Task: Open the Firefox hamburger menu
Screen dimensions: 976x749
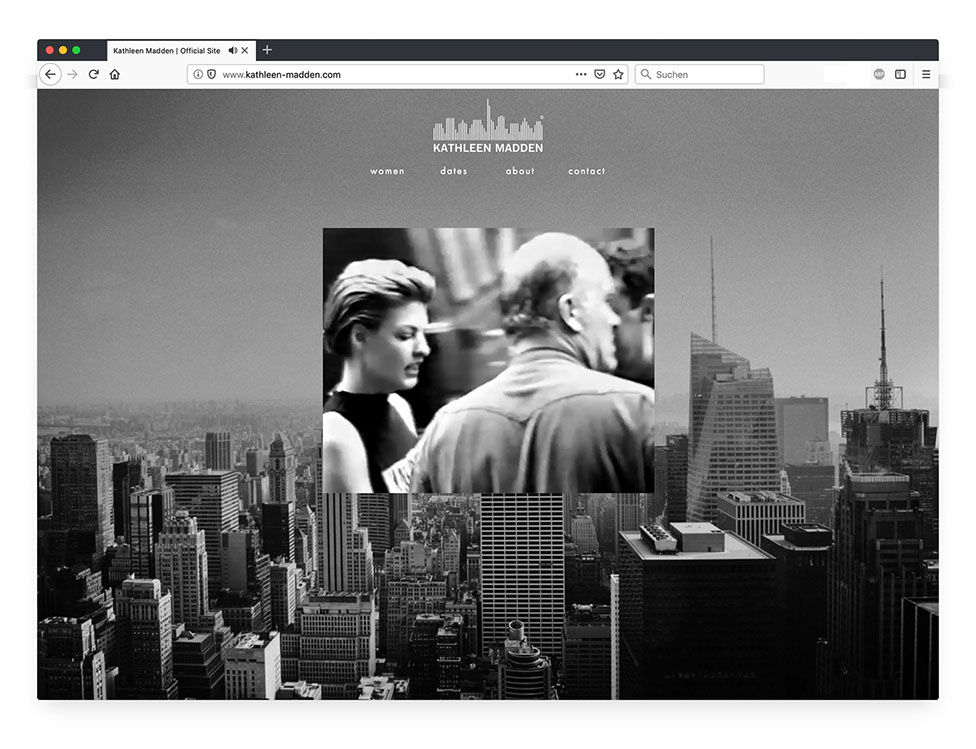Action: point(926,74)
